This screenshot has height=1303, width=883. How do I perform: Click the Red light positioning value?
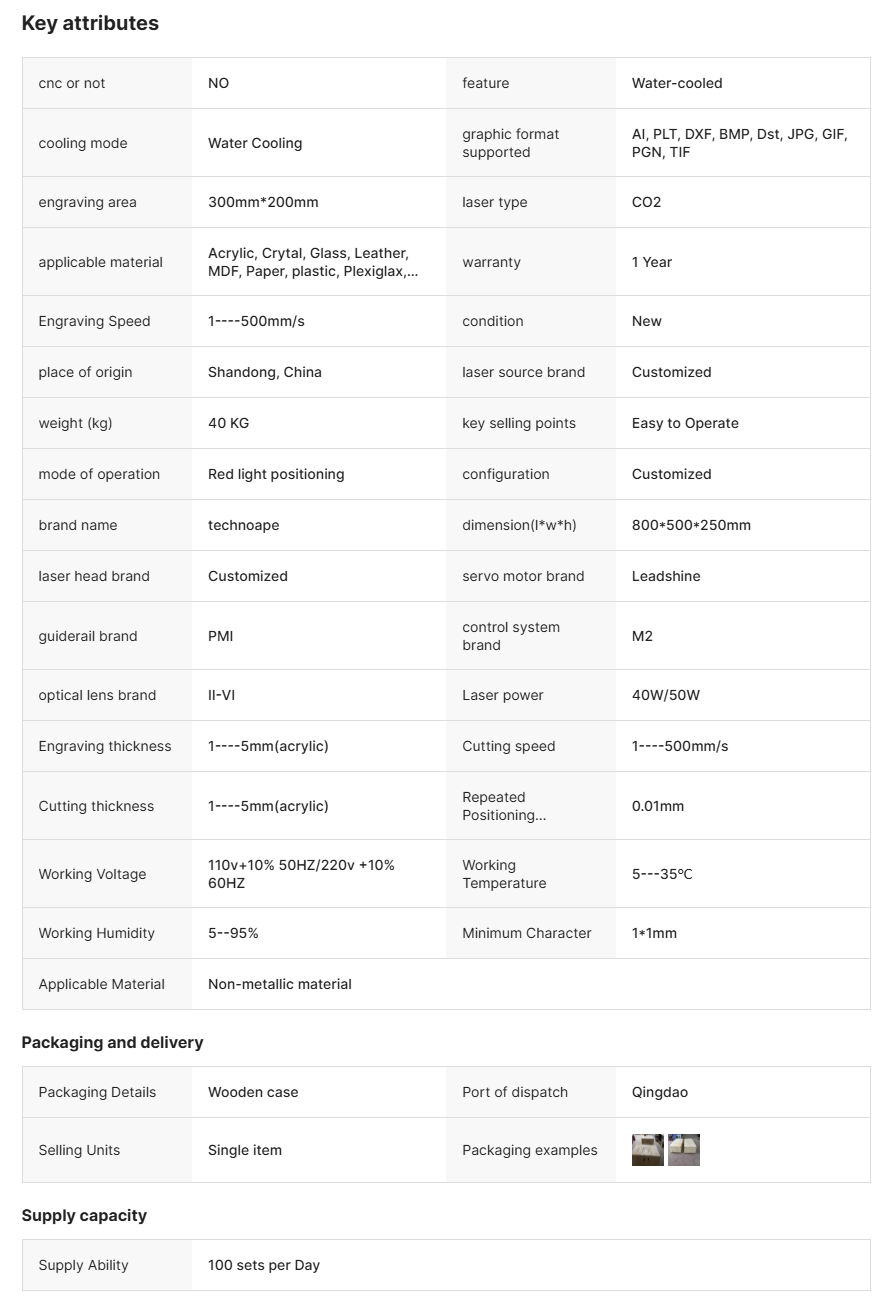(276, 474)
